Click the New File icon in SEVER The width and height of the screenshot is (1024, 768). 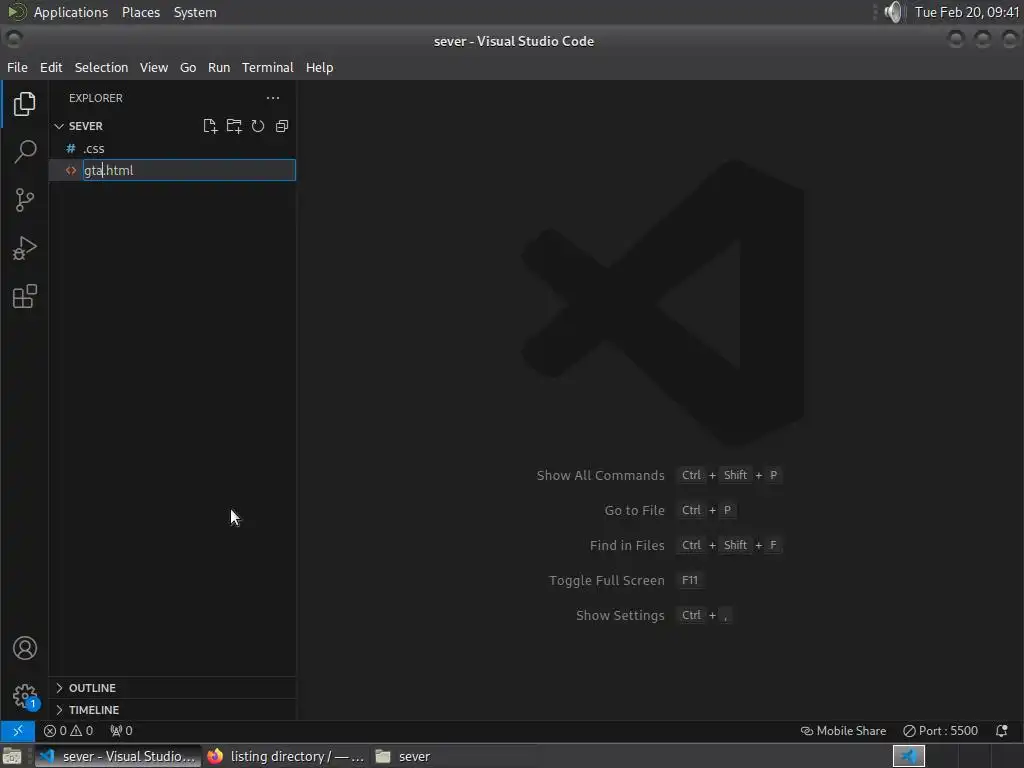(210, 126)
